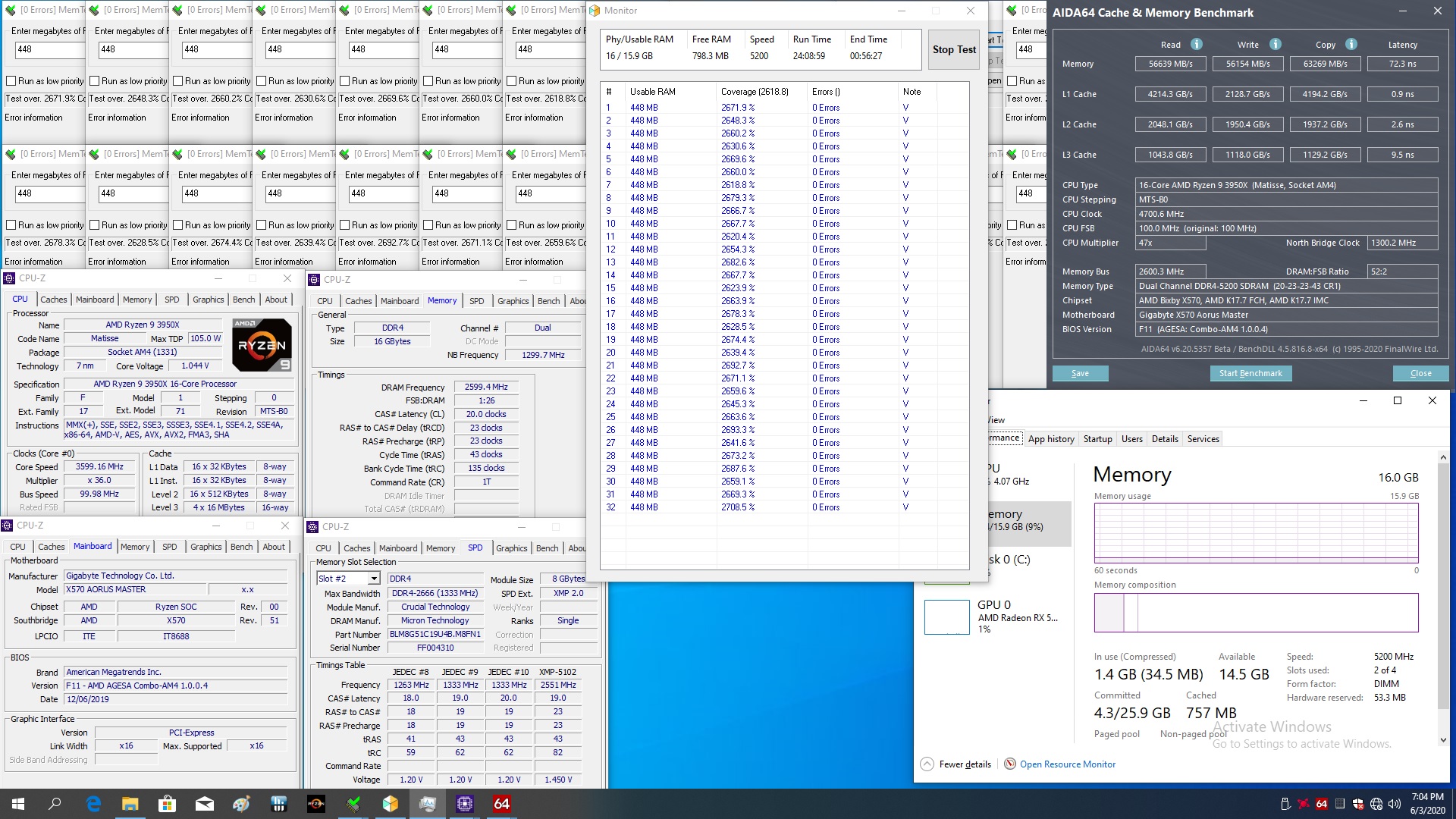Click AIDA64 system tray icon
The height and width of the screenshot is (819, 1456).
pos(1322,804)
